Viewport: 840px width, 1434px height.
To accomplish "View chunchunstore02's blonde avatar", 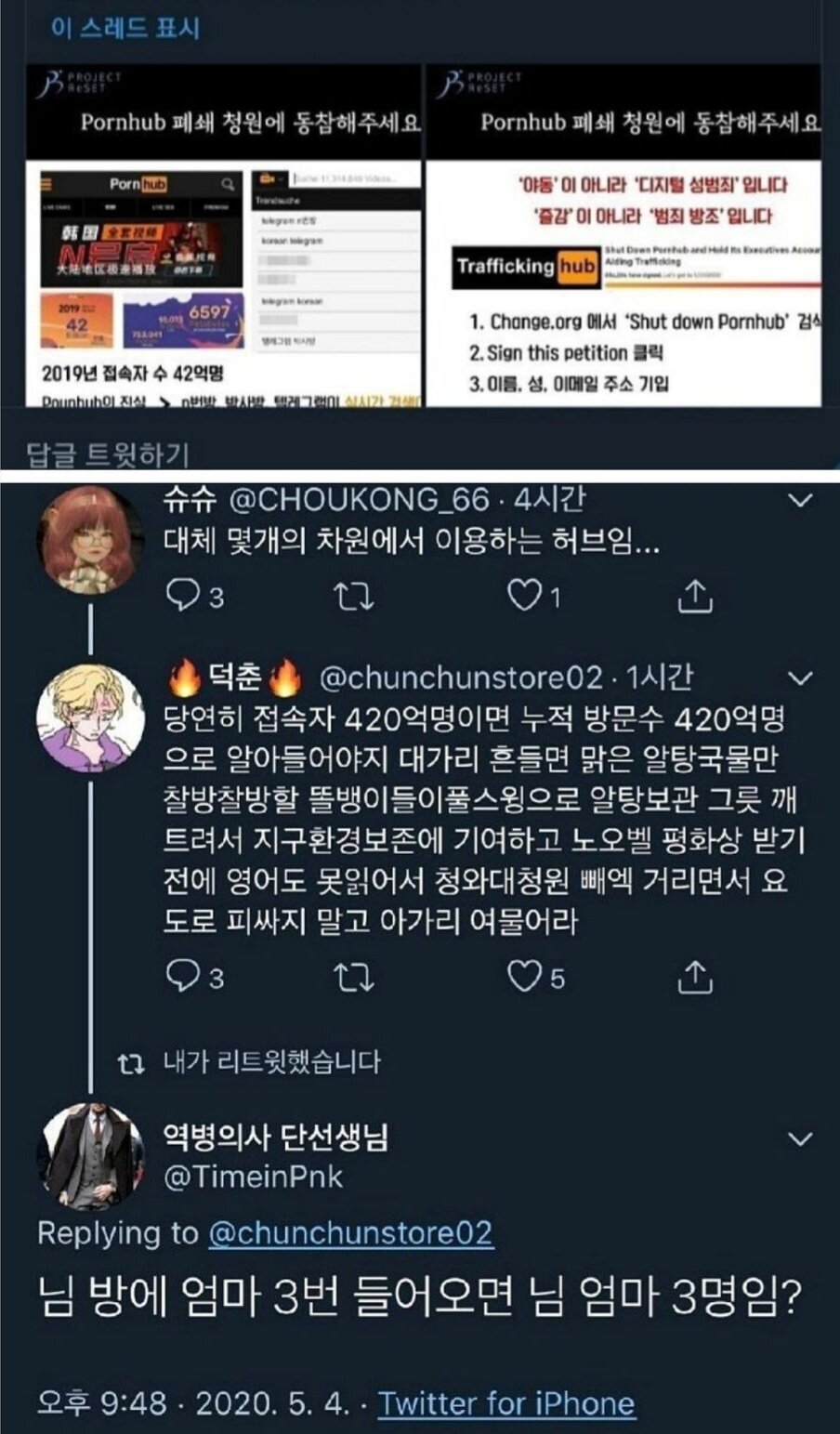I will (90, 718).
